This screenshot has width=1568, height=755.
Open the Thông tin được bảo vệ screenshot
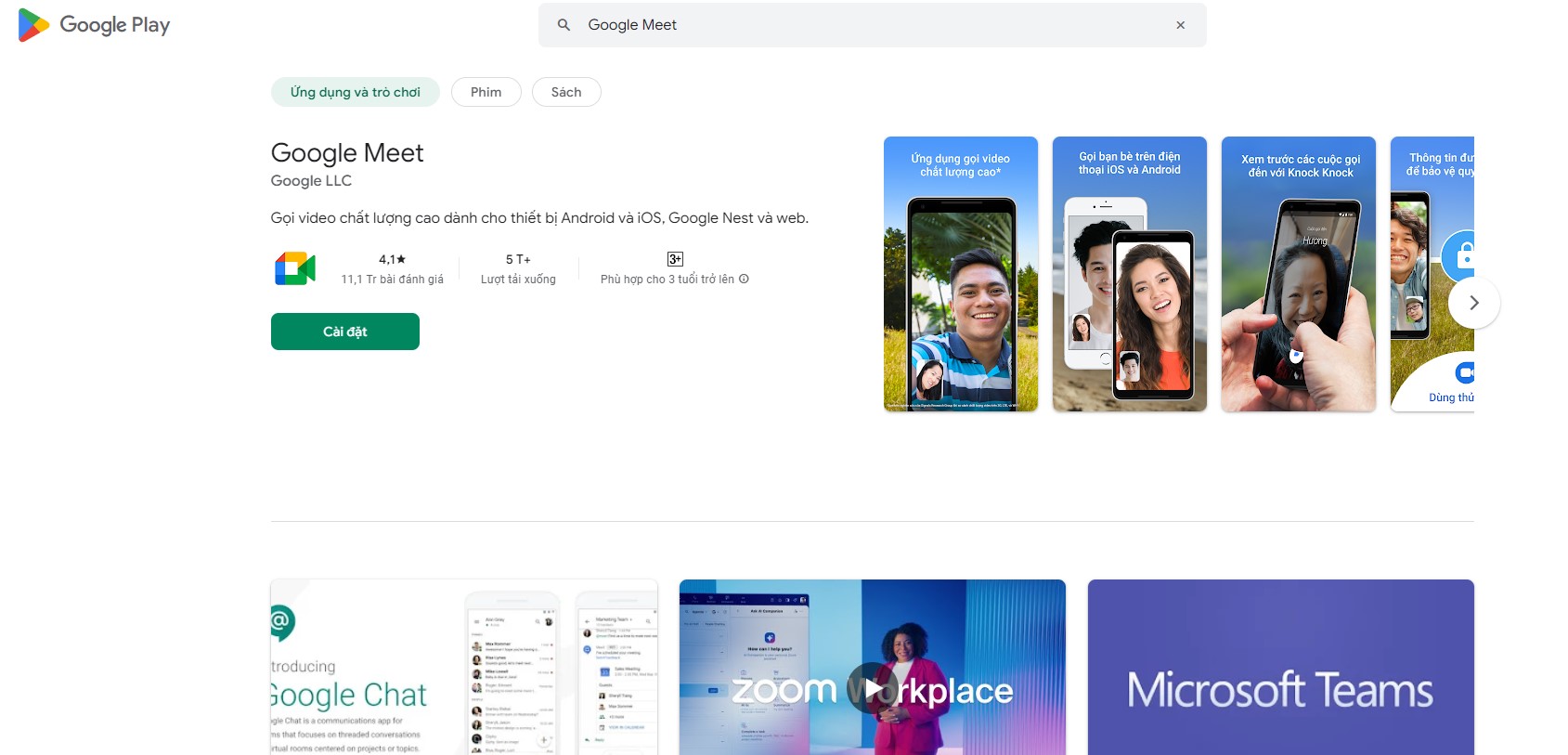(1432, 274)
